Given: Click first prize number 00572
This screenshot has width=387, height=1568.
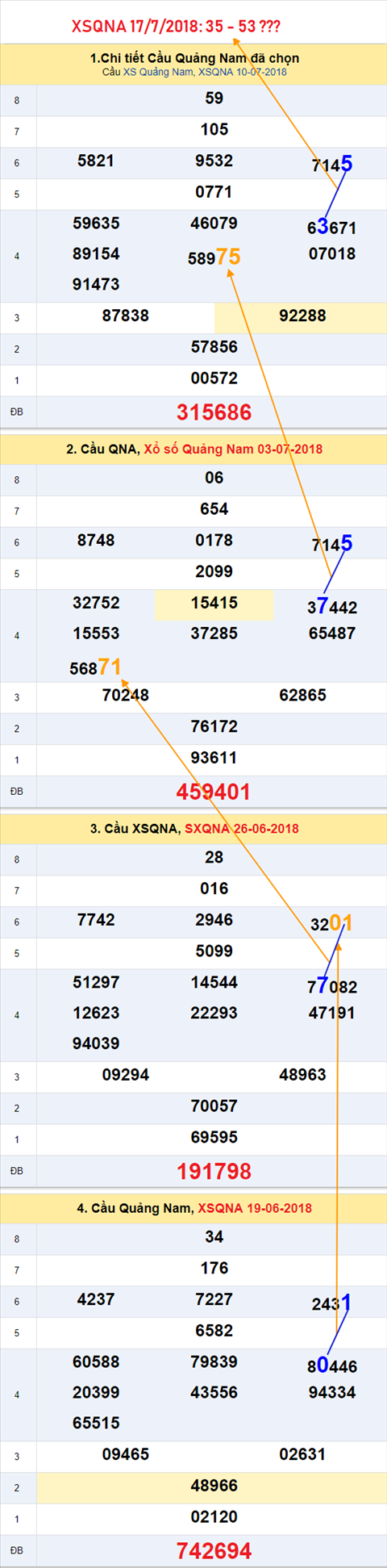Looking at the screenshot, I should (214, 378).
